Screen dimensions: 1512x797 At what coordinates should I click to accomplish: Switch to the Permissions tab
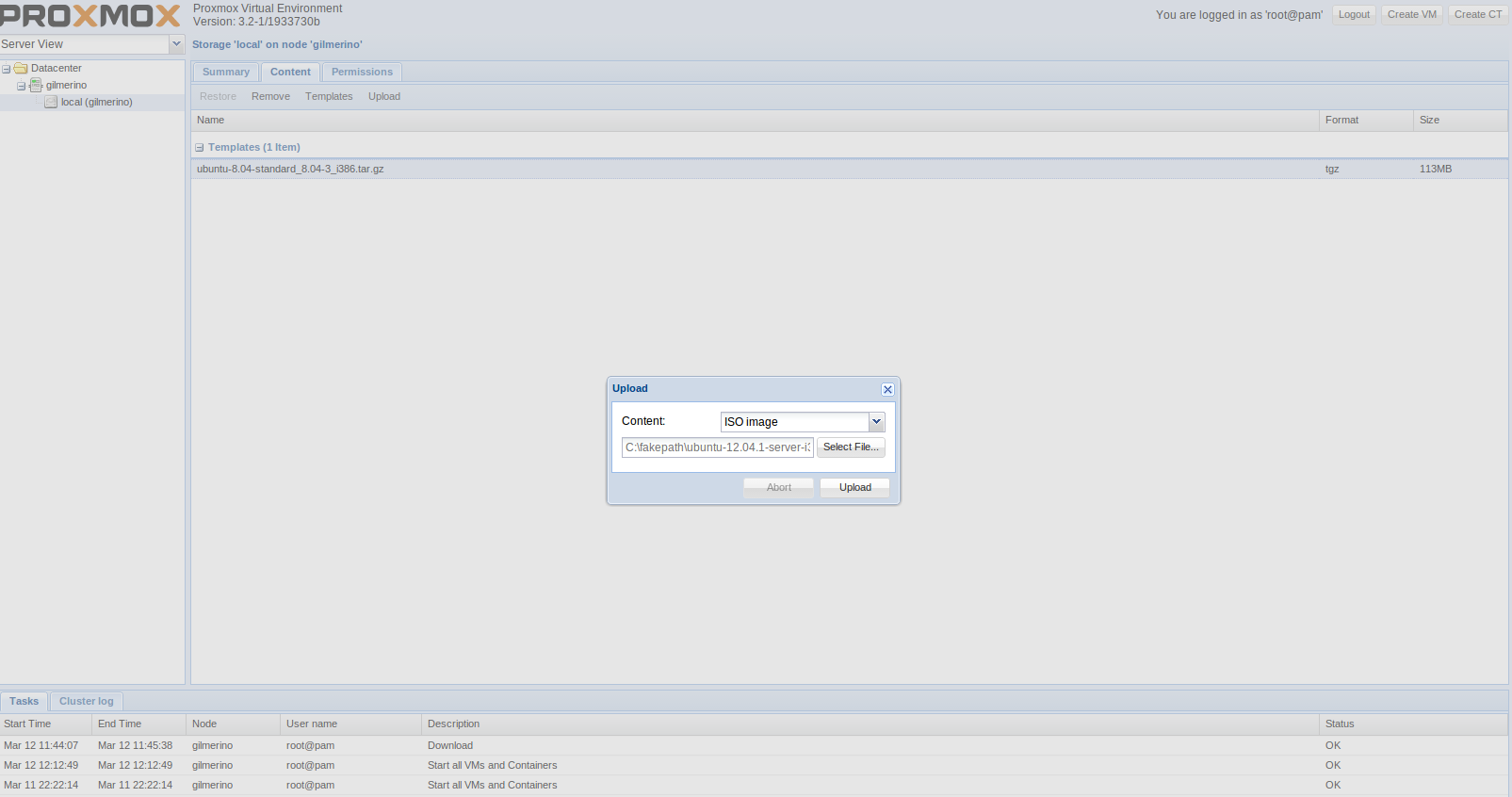(362, 73)
